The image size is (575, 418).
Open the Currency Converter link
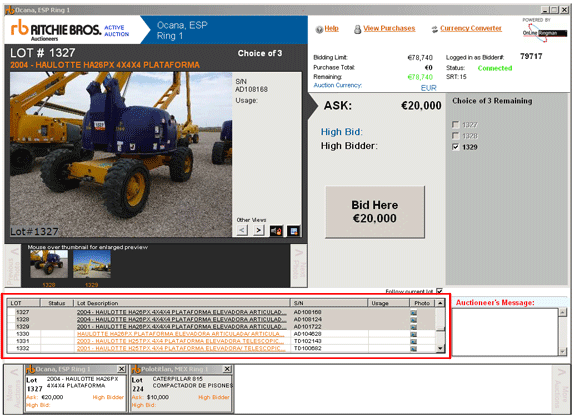coord(471,29)
